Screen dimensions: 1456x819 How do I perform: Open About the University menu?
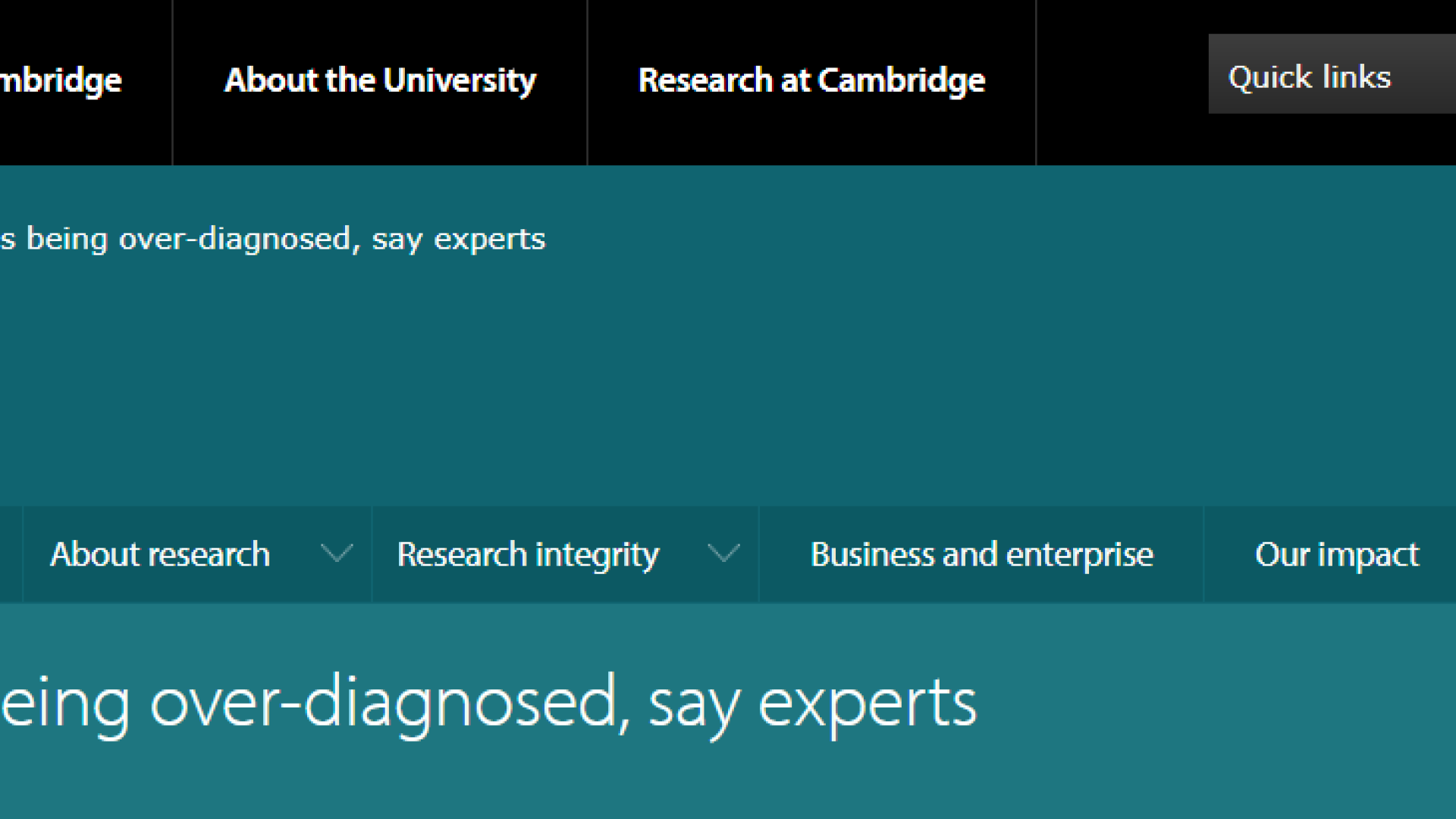point(380,80)
